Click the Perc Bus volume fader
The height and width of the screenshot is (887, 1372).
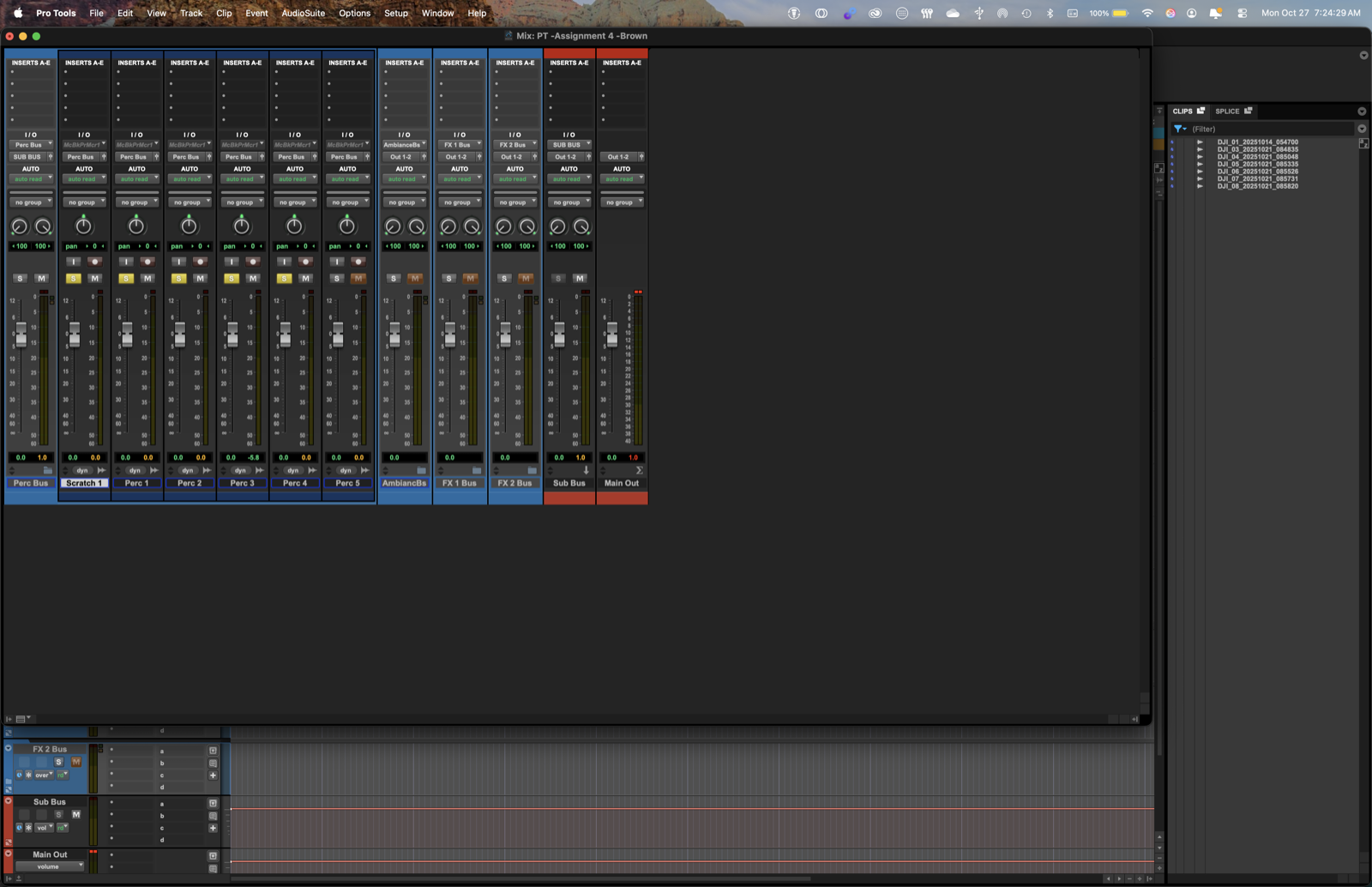point(21,335)
